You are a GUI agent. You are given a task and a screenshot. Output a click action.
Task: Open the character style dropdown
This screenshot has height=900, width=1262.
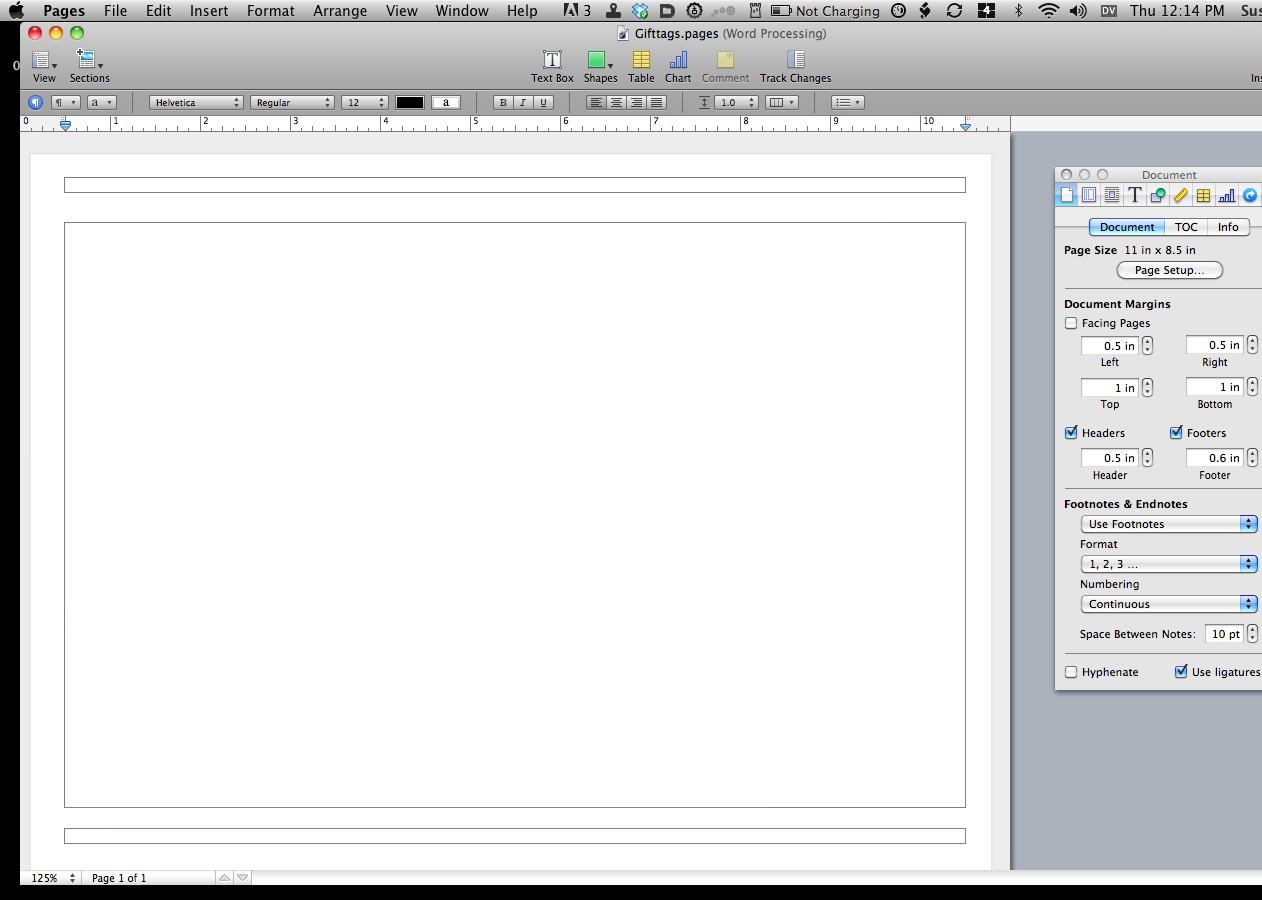pos(102,102)
